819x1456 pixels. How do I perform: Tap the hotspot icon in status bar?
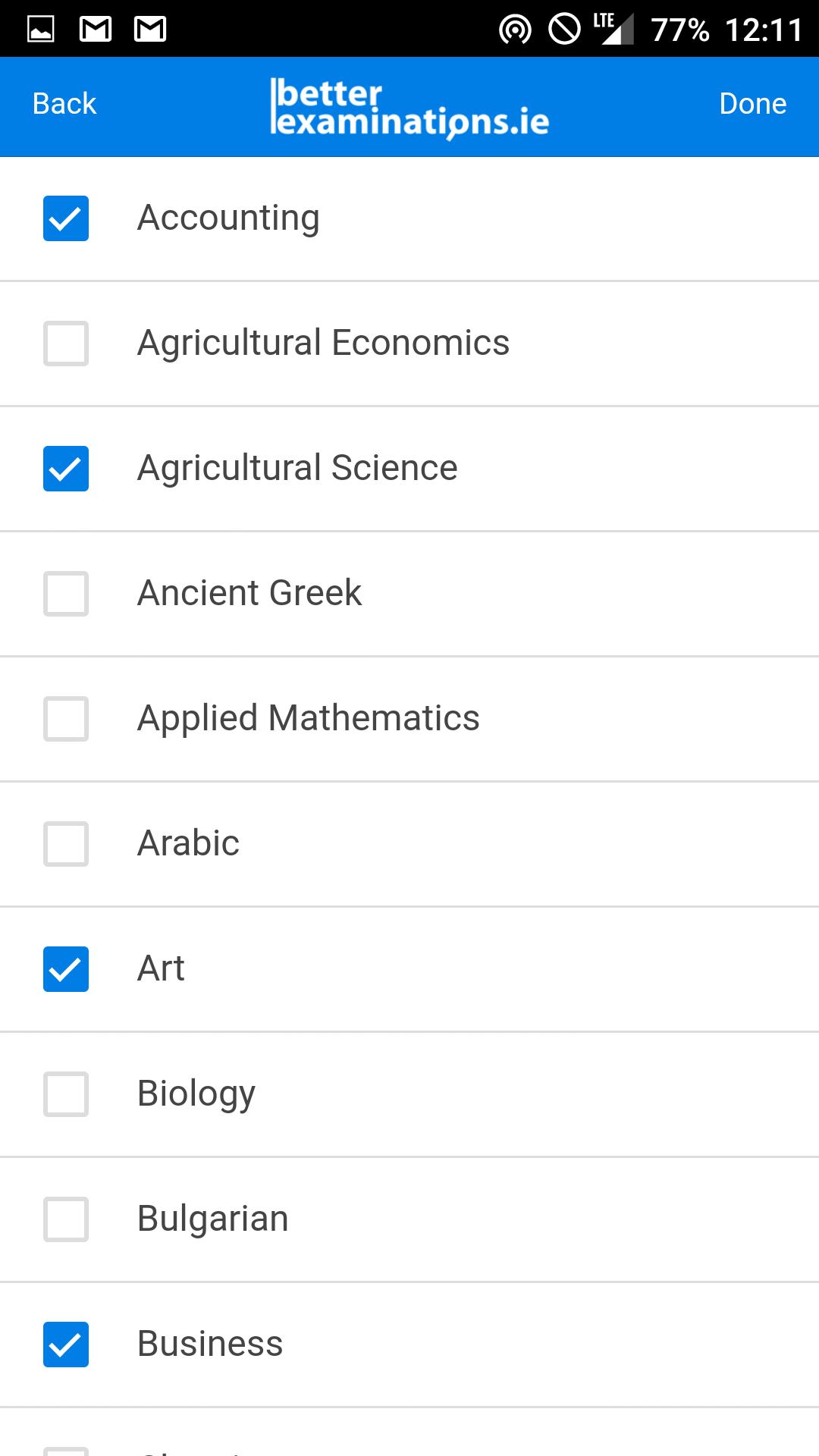pyautogui.click(x=515, y=30)
